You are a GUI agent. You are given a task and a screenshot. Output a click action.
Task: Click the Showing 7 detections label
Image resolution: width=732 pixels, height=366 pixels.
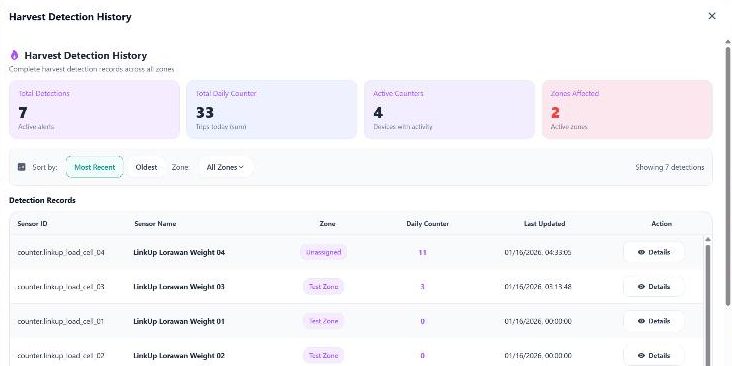pos(669,167)
